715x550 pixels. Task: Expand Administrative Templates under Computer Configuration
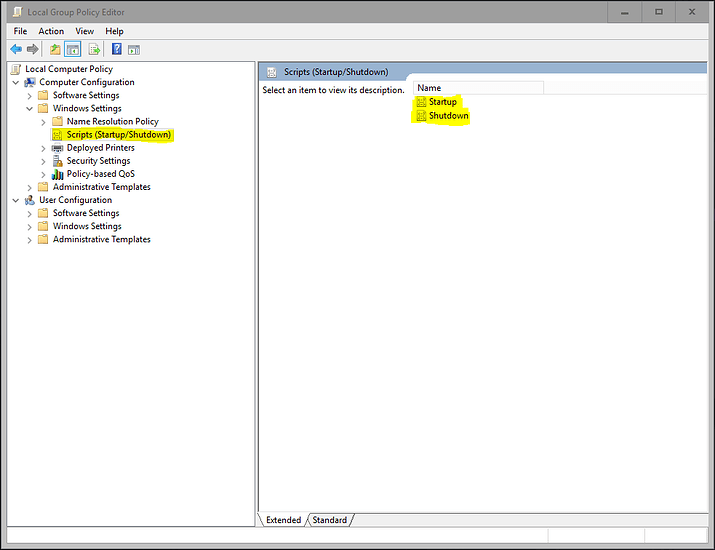(x=30, y=187)
